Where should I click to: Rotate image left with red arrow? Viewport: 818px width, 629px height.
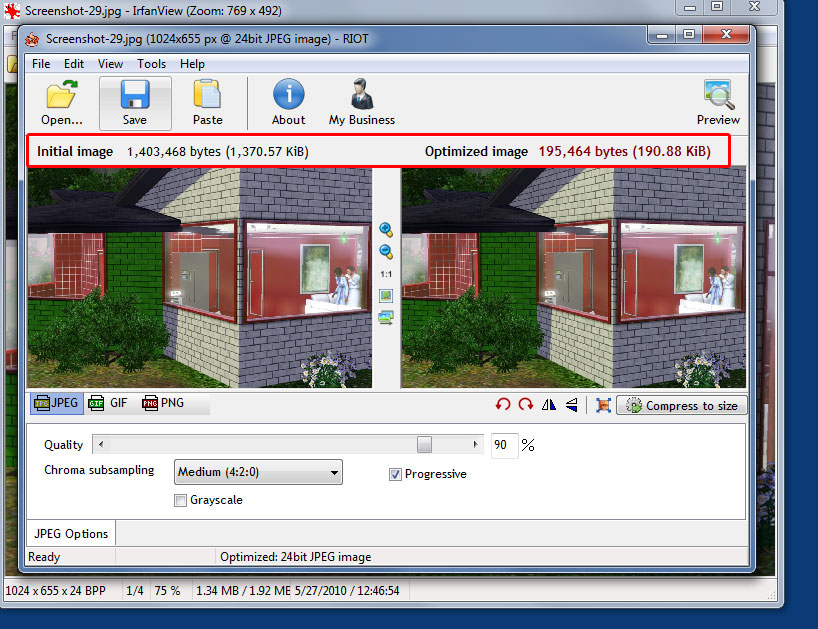503,405
